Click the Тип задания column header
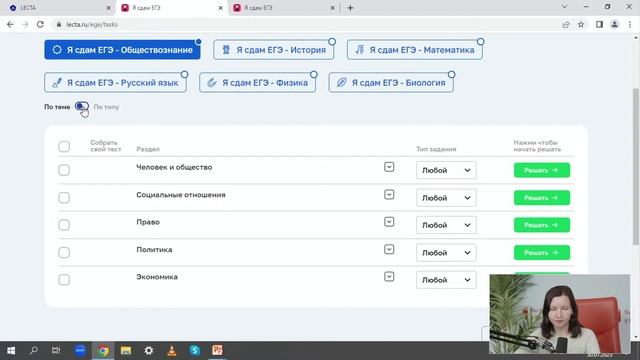 point(436,149)
